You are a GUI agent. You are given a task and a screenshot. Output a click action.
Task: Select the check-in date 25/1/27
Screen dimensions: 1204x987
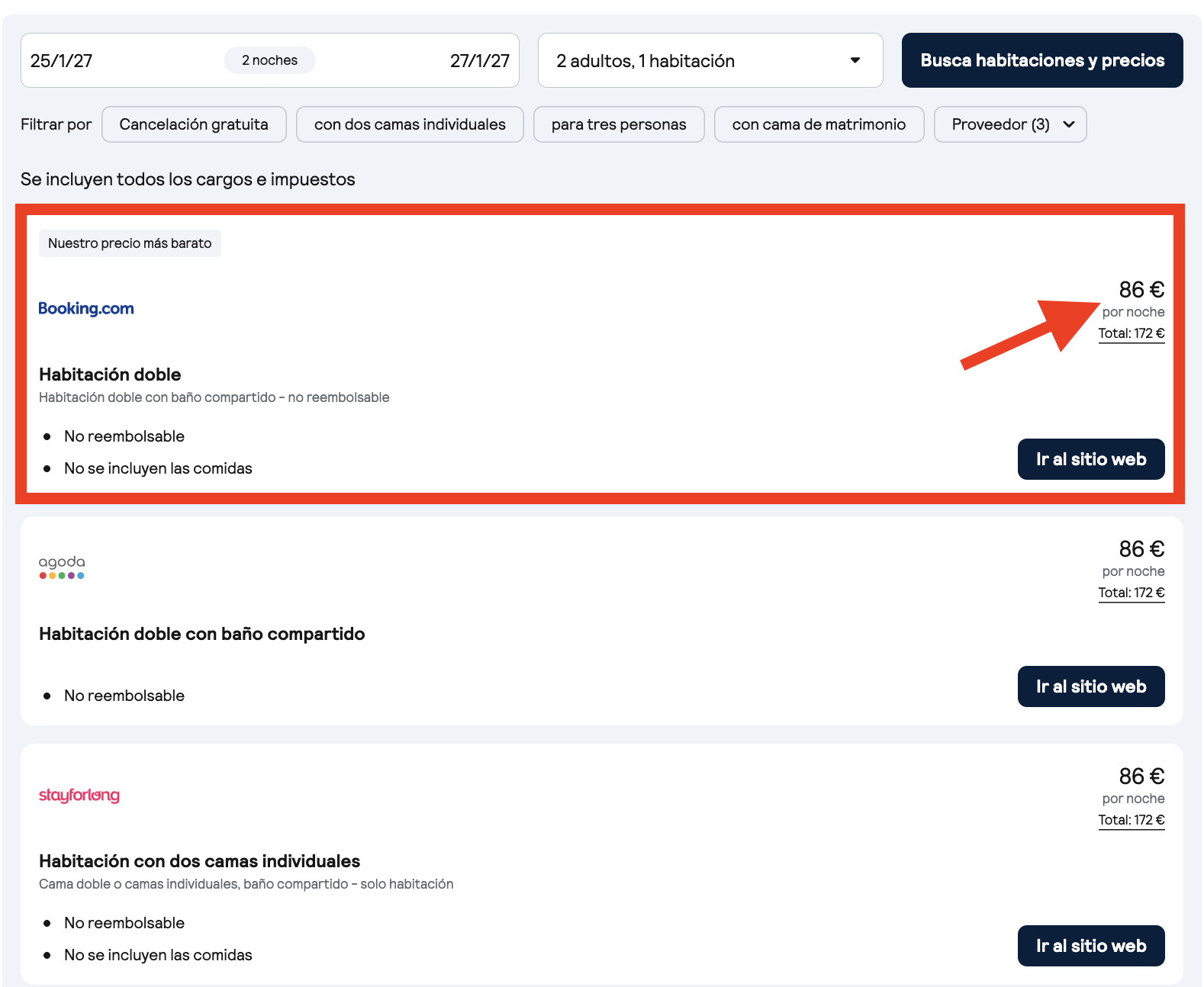(62, 61)
